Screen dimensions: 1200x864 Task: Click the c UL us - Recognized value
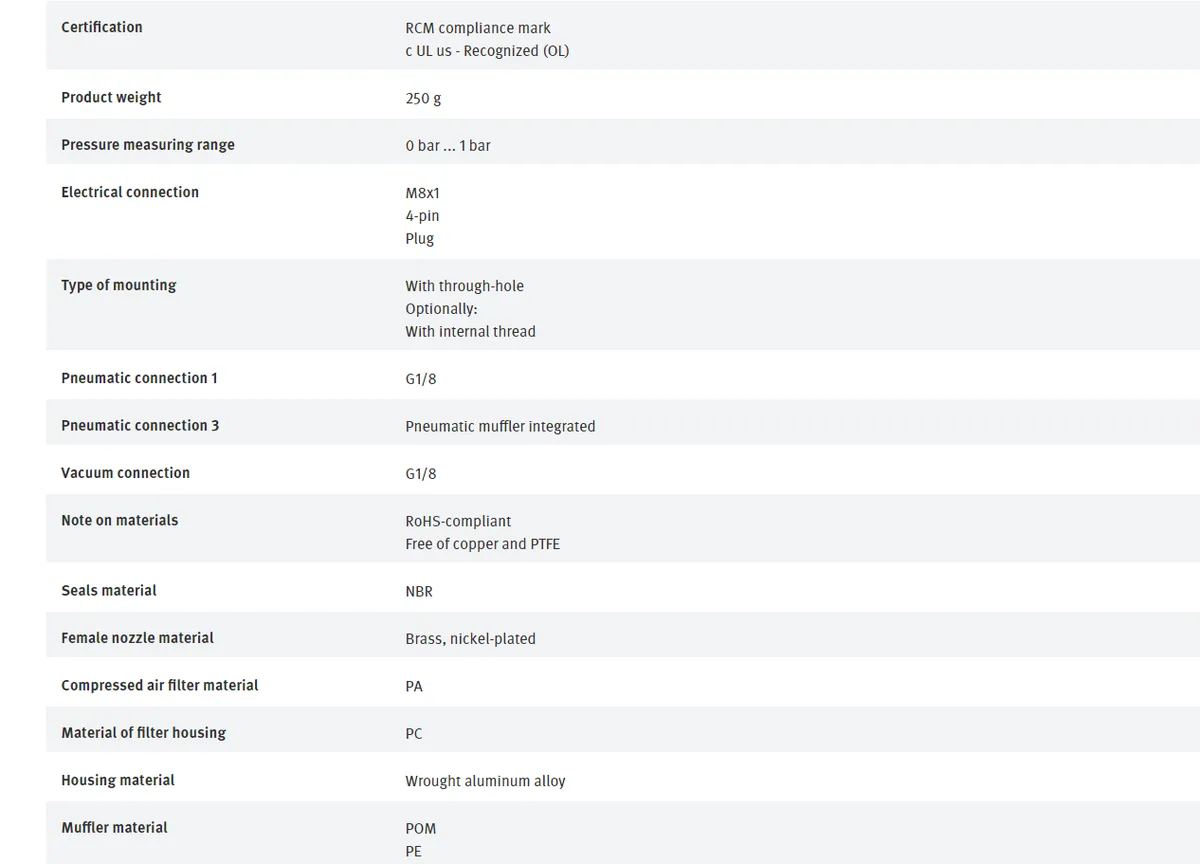pos(487,51)
